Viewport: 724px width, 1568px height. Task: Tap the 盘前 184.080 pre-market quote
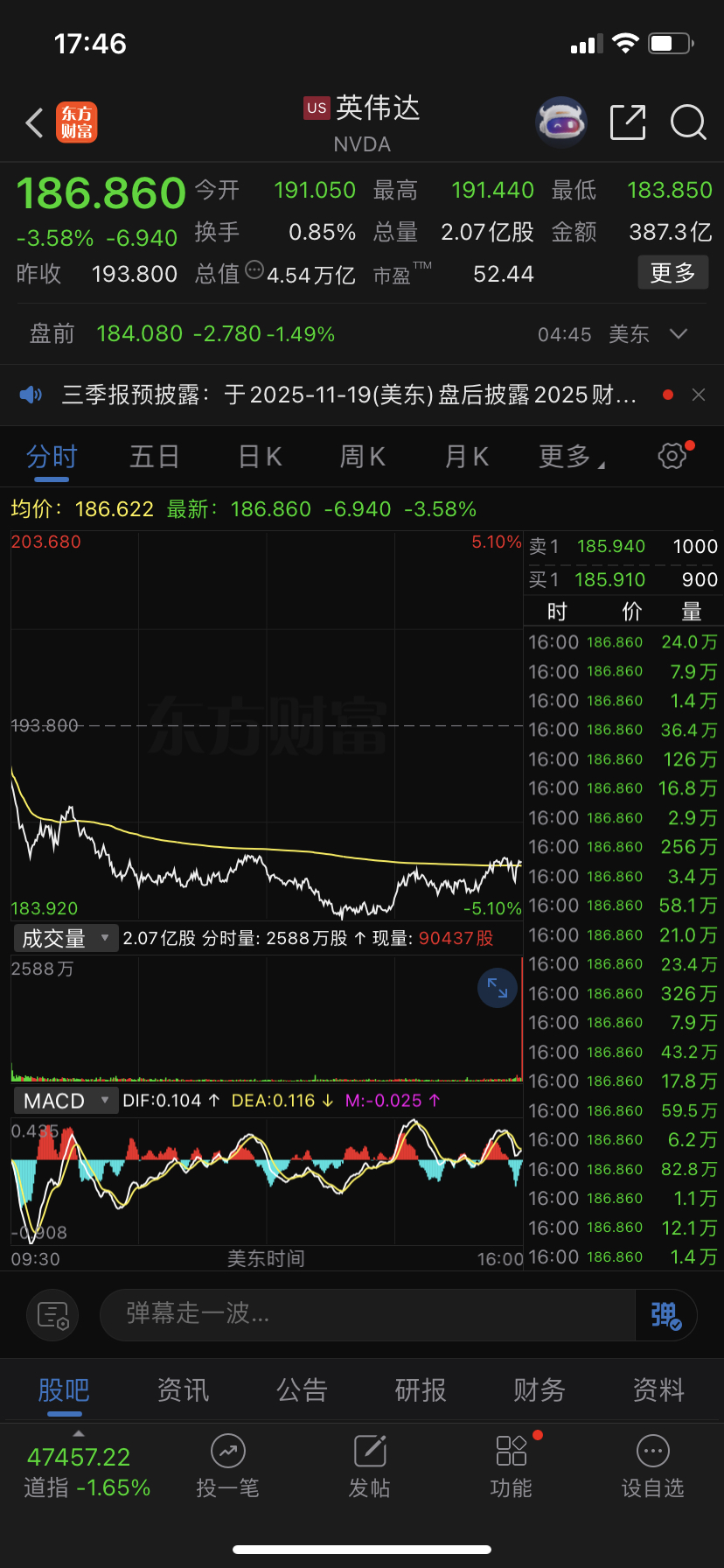[x=182, y=333]
